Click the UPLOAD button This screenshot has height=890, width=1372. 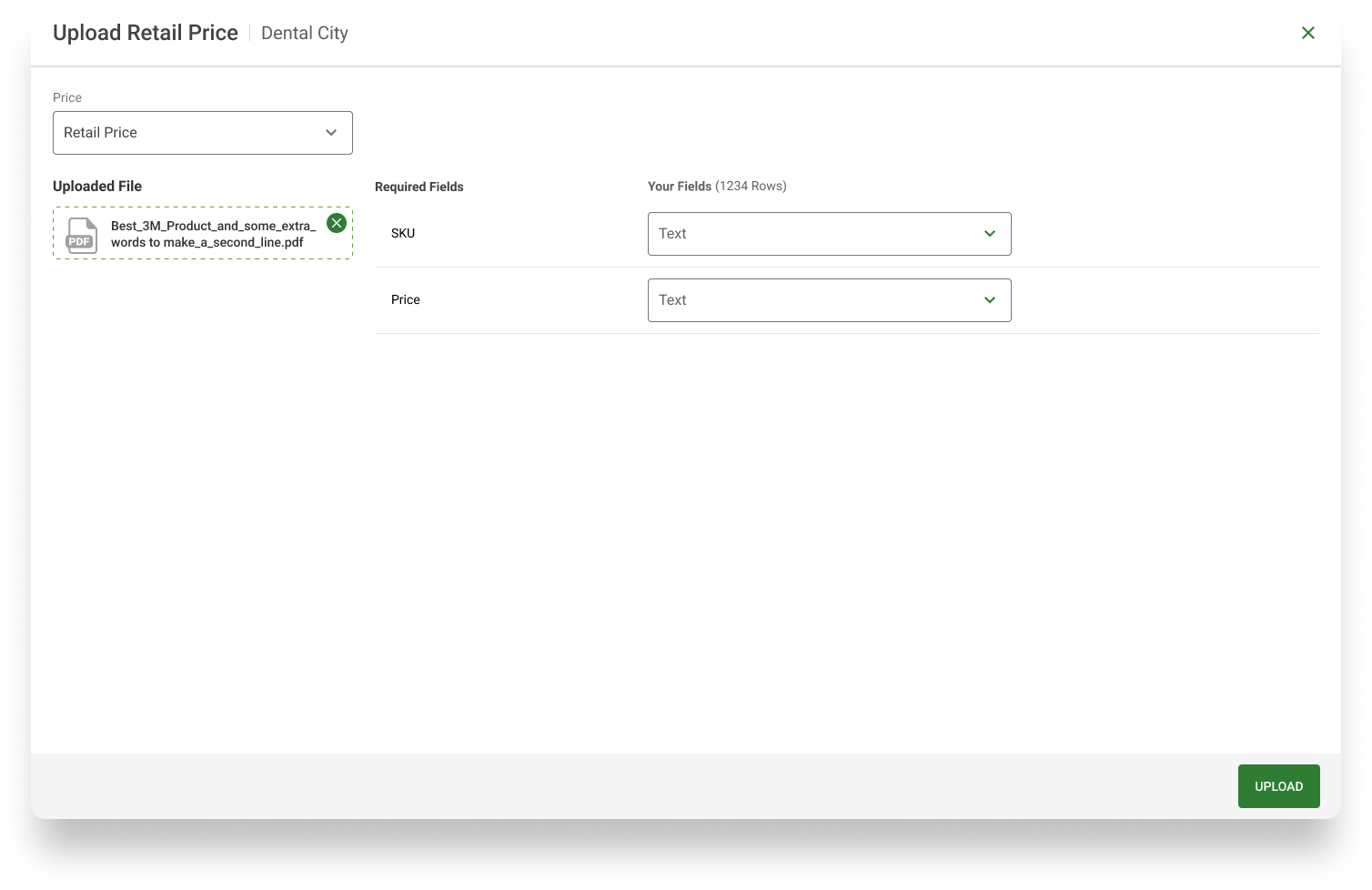[x=1278, y=786]
